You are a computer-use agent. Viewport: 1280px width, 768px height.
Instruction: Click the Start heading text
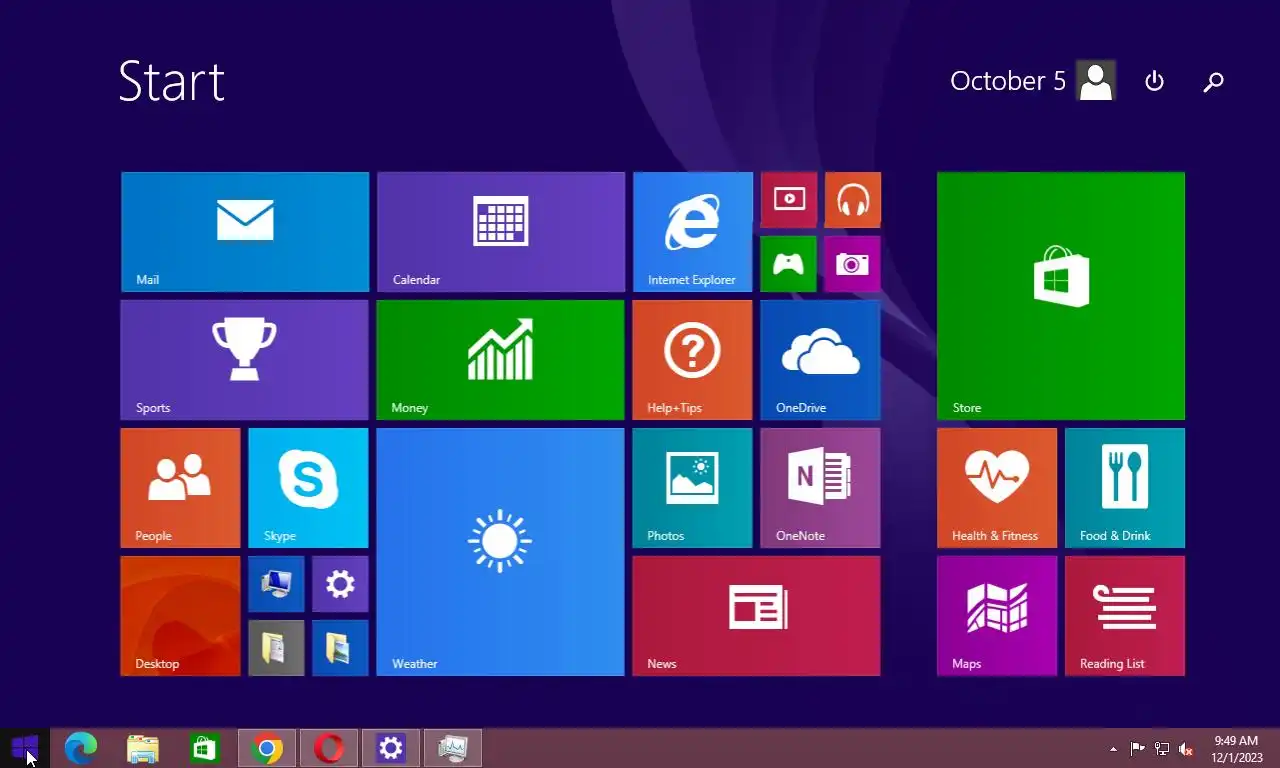pyautogui.click(x=171, y=81)
